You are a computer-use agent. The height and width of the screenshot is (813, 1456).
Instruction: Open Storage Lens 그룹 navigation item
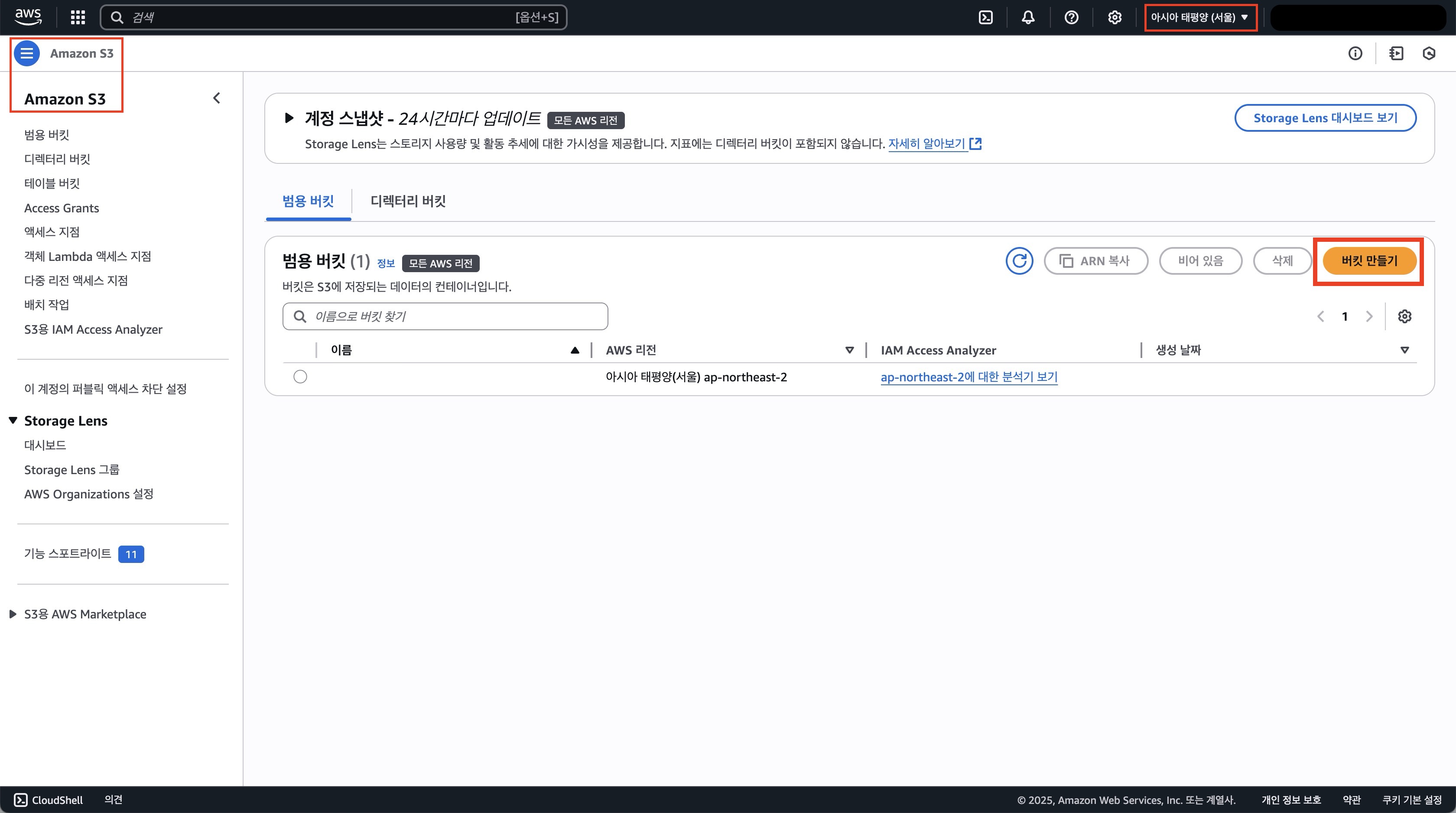coord(72,469)
